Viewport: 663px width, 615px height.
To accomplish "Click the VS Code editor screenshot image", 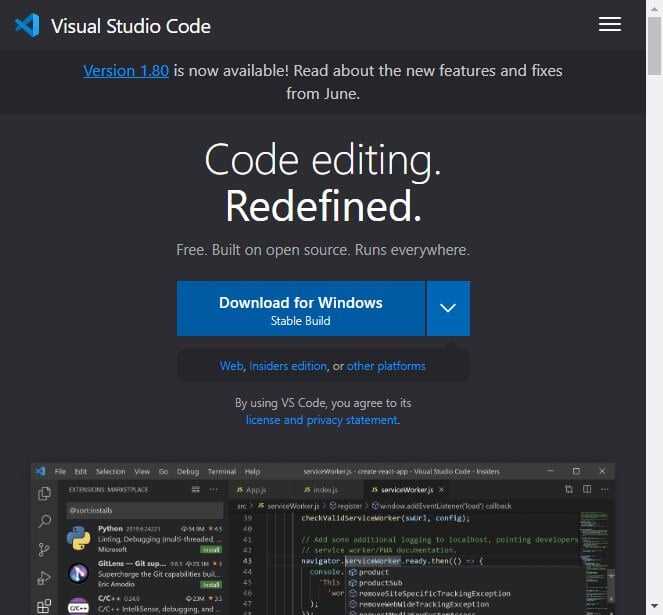I will click(323, 539).
